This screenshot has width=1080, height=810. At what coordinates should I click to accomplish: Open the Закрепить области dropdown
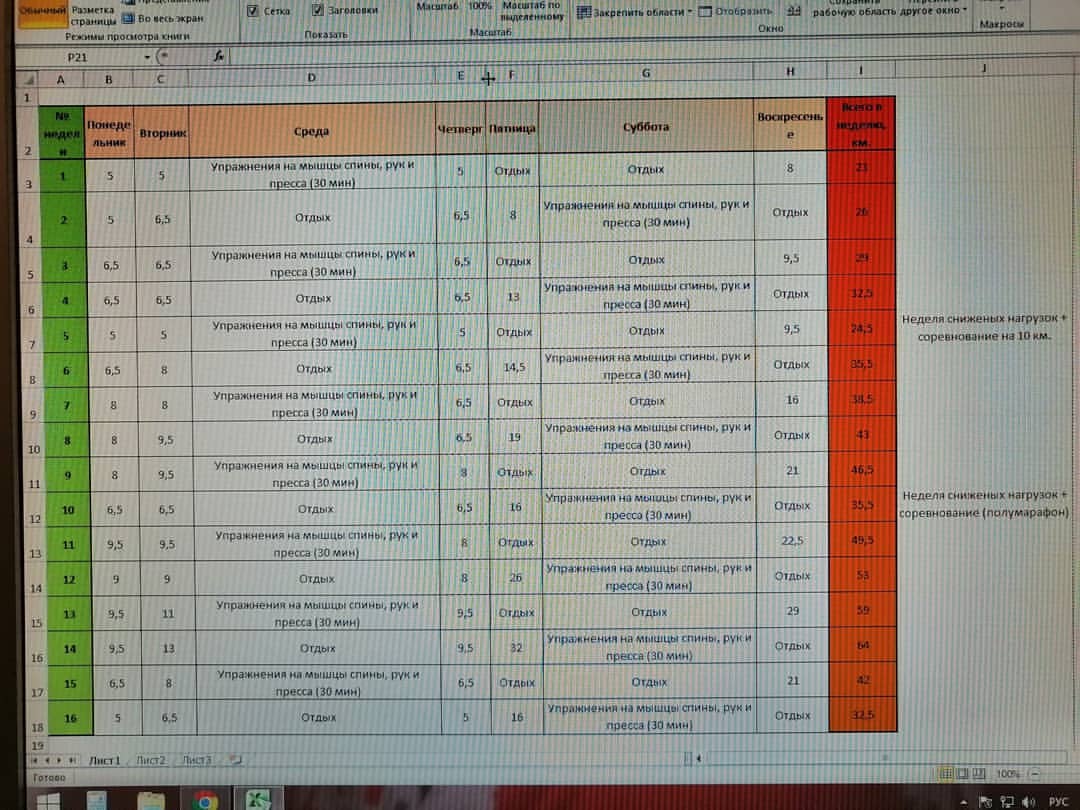[634, 12]
